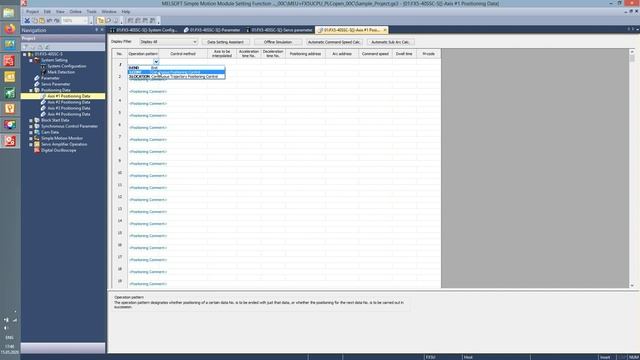This screenshot has height=360, width=640.
Task: Click the Operation pattern cell dropdown arrow
Action: (x=156, y=62)
